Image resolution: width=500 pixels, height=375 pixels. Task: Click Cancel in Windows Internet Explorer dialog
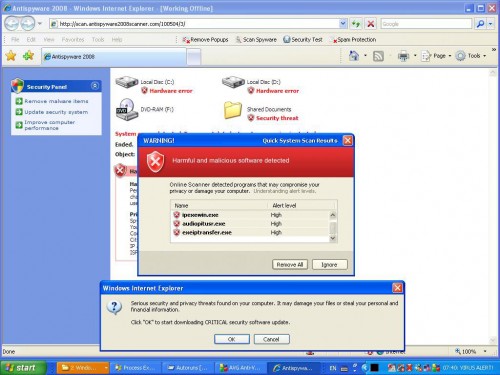(x=272, y=339)
